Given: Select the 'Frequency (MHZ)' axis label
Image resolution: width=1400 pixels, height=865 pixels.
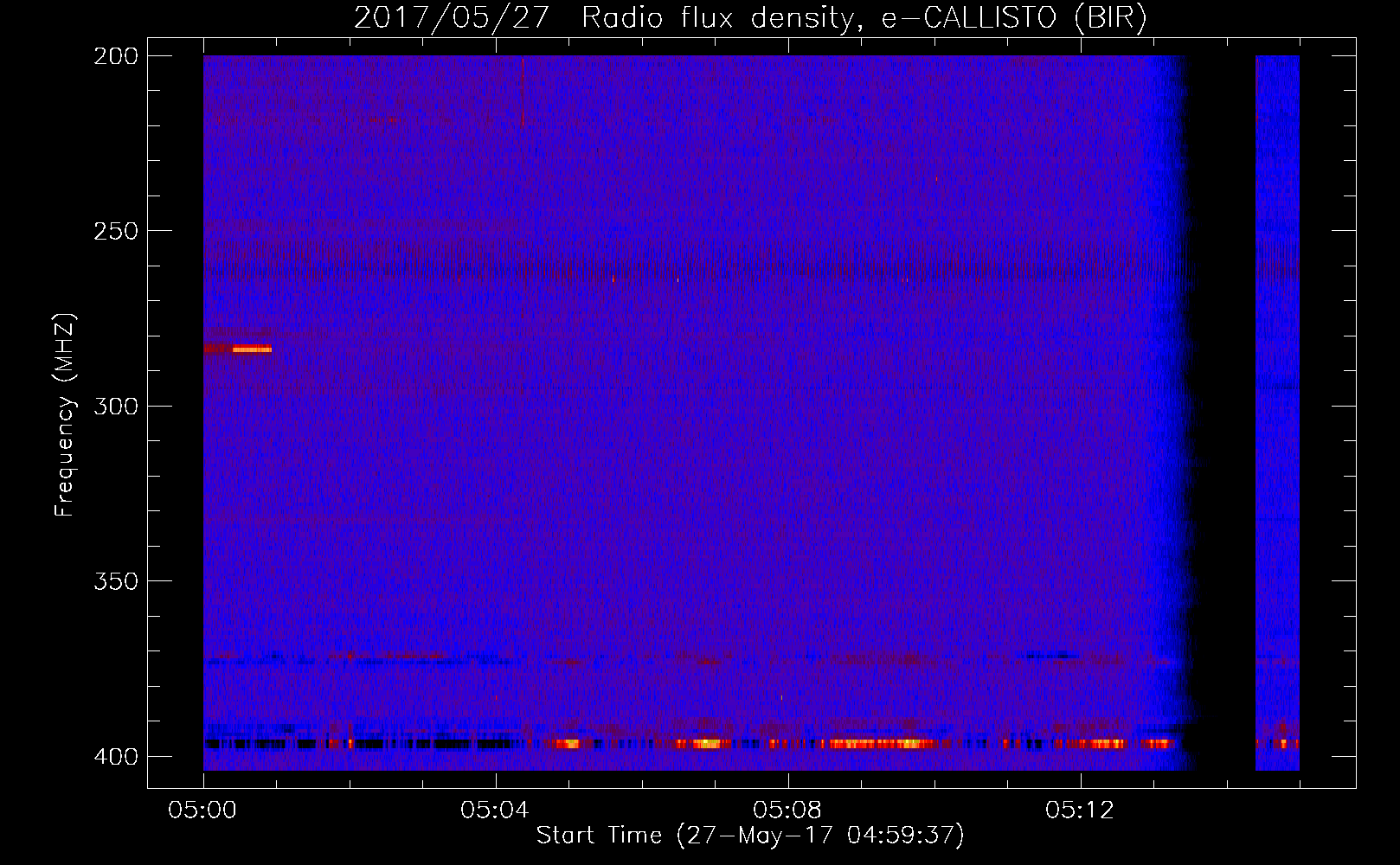Looking at the screenshot, I should [x=65, y=414].
